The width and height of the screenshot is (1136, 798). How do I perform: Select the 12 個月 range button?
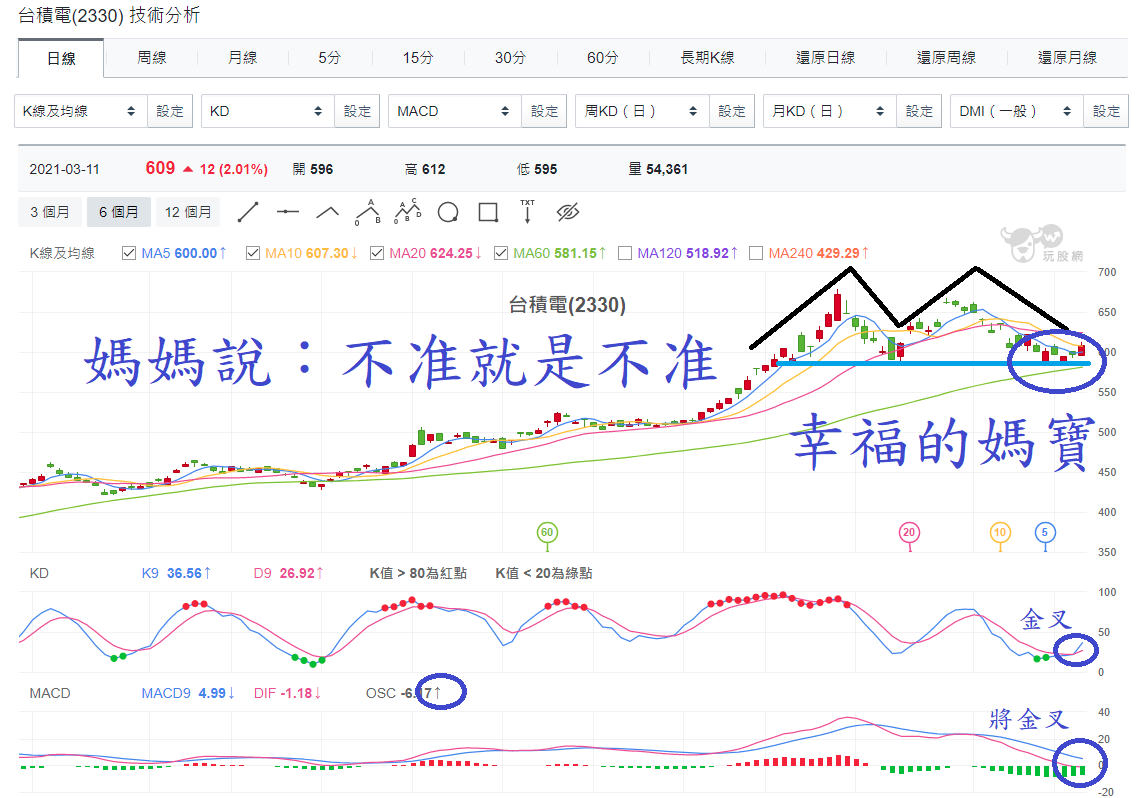[188, 212]
